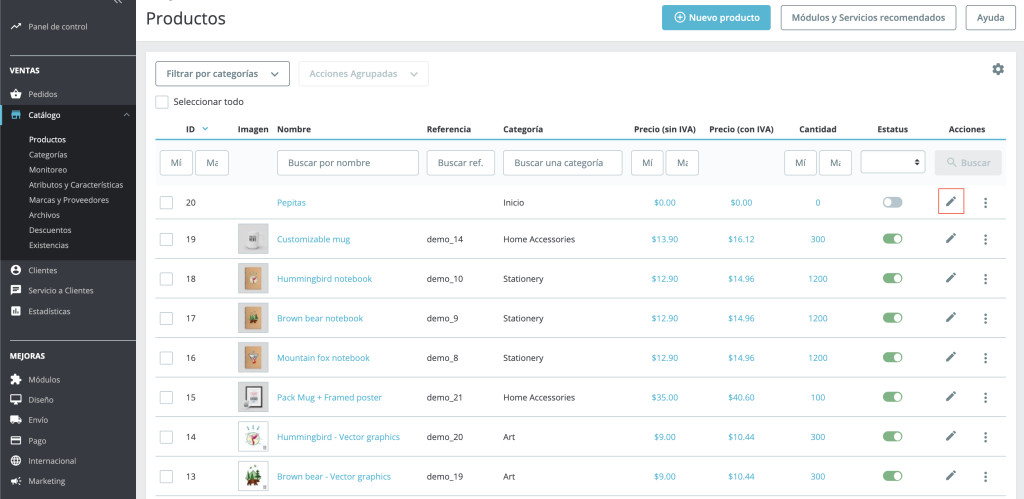
Task: Select checkbox for Pepitas row
Action: [167, 202]
